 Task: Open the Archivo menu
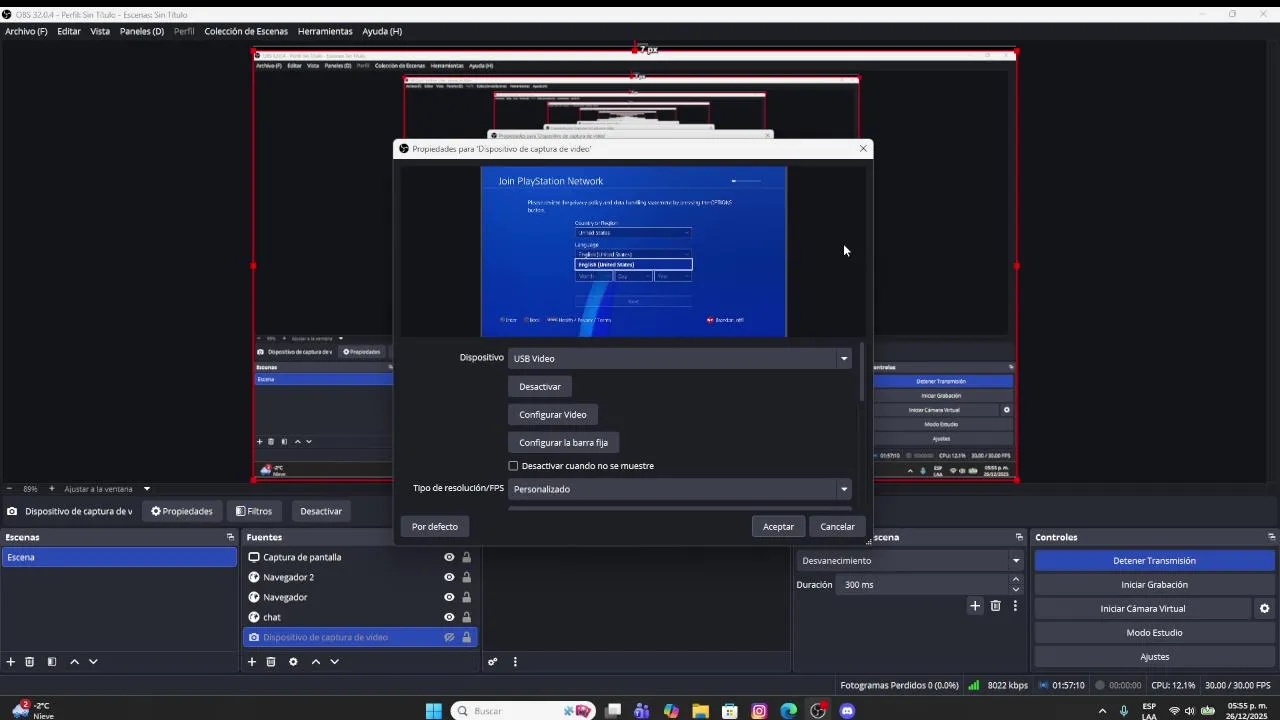[26, 31]
